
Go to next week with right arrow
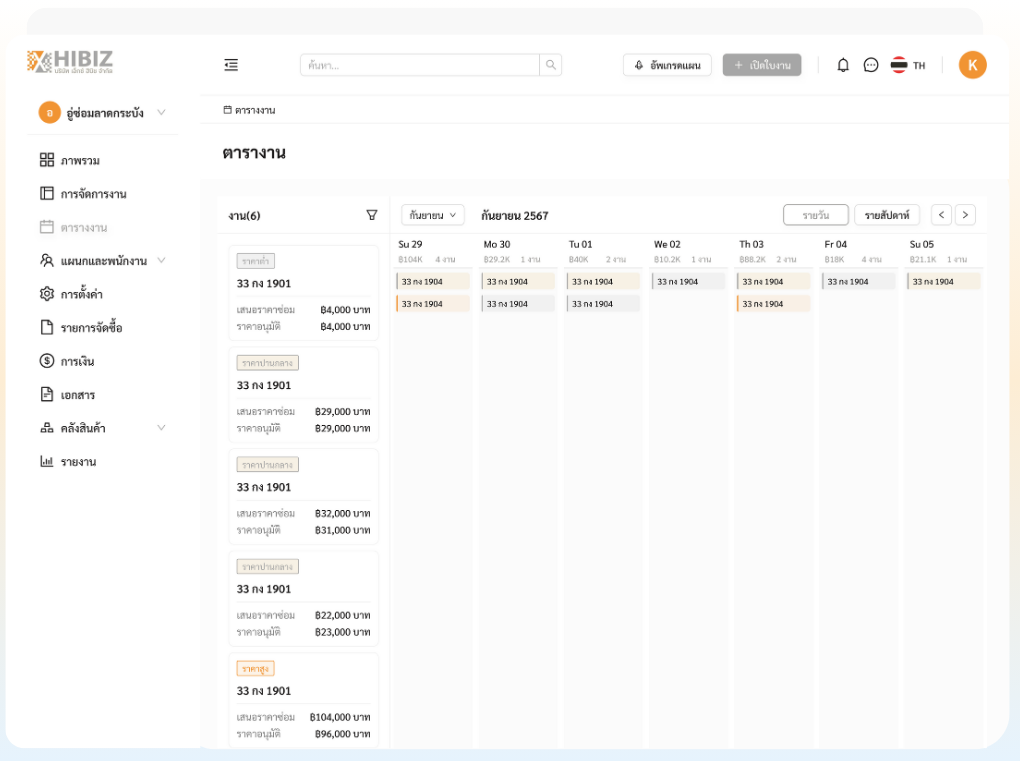click(x=965, y=215)
